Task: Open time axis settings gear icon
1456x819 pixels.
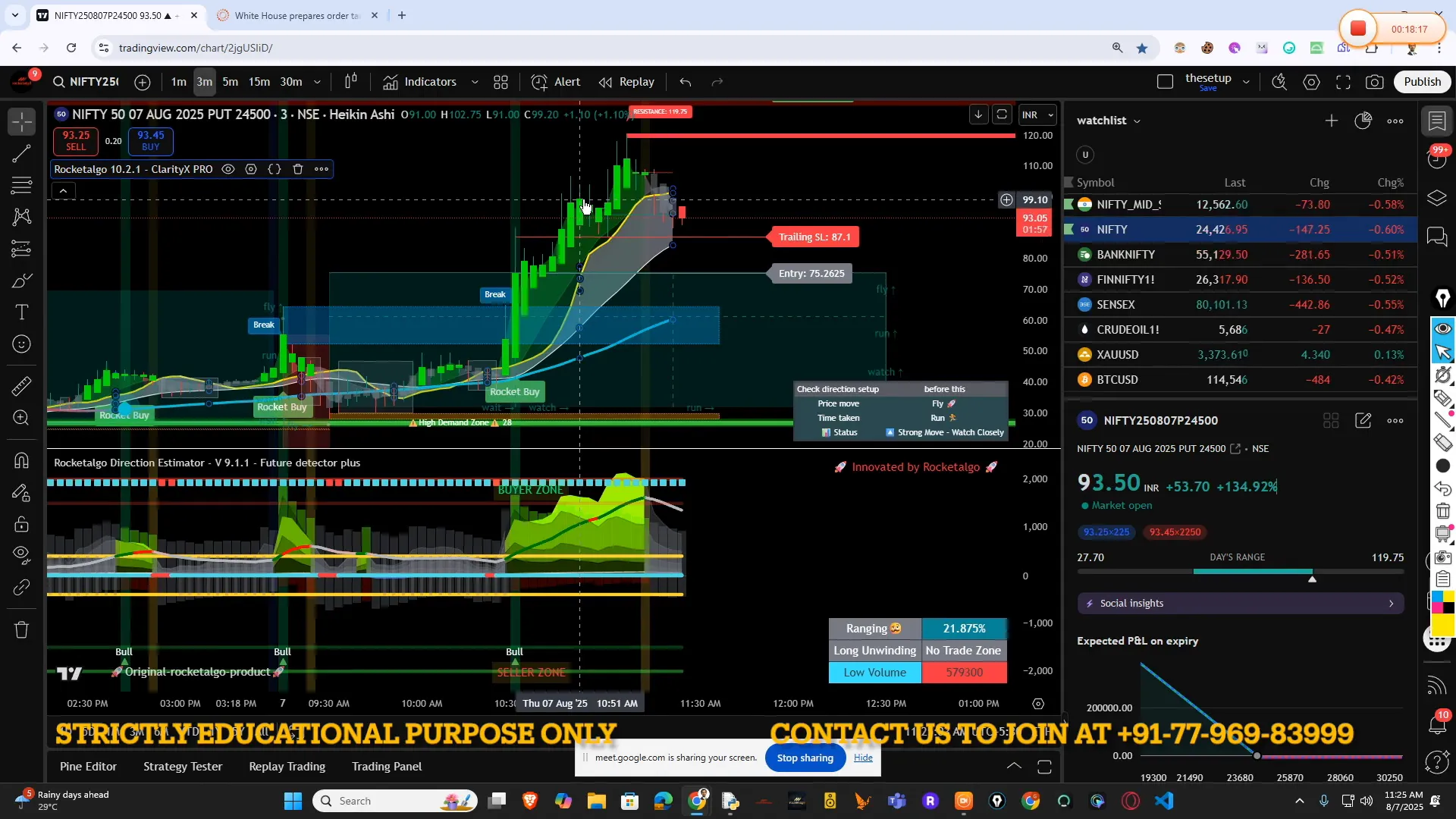Action: pos(1038,704)
